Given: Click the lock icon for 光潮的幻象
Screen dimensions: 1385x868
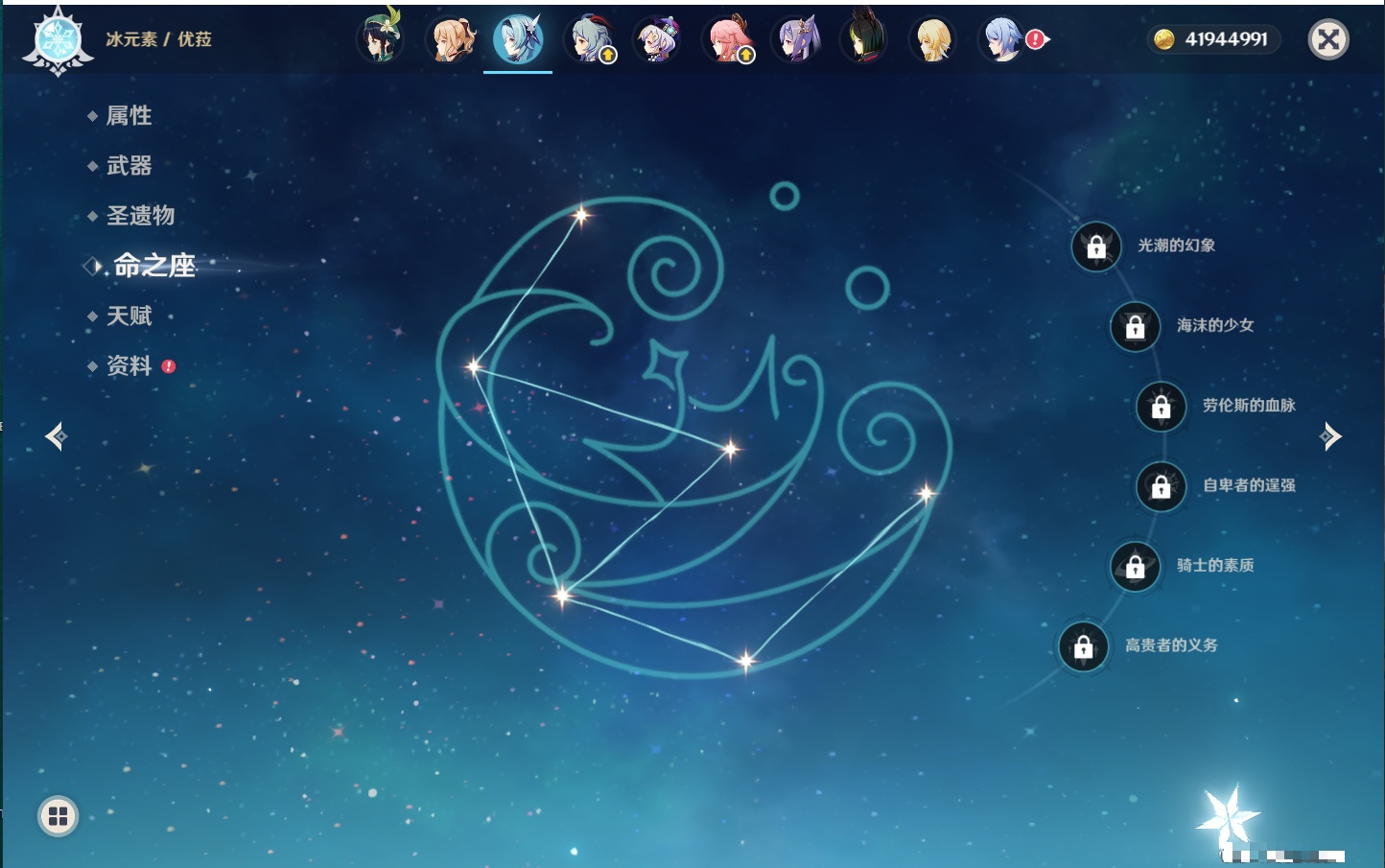Looking at the screenshot, I should [x=1096, y=246].
